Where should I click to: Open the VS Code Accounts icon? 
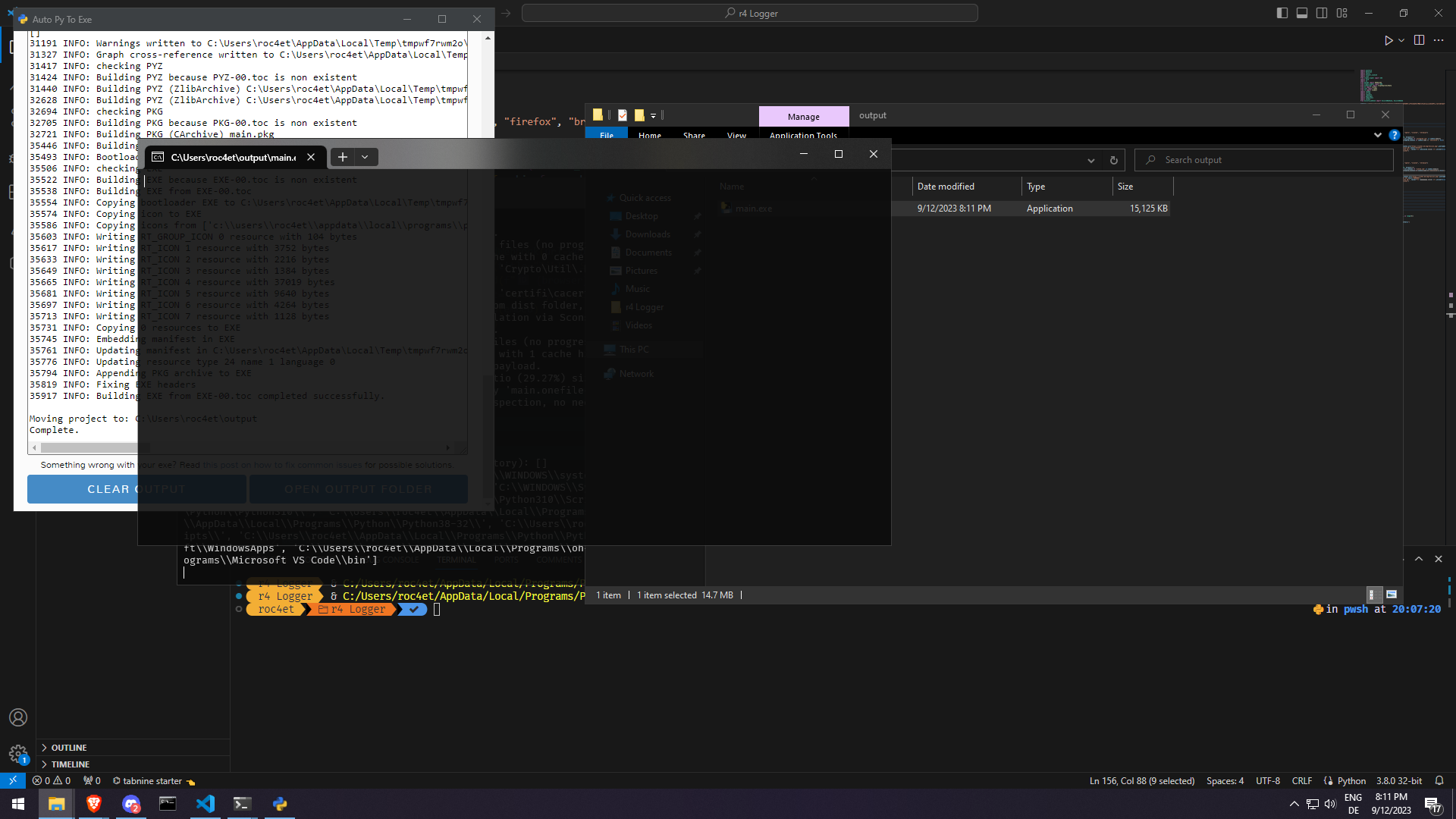coord(18,717)
